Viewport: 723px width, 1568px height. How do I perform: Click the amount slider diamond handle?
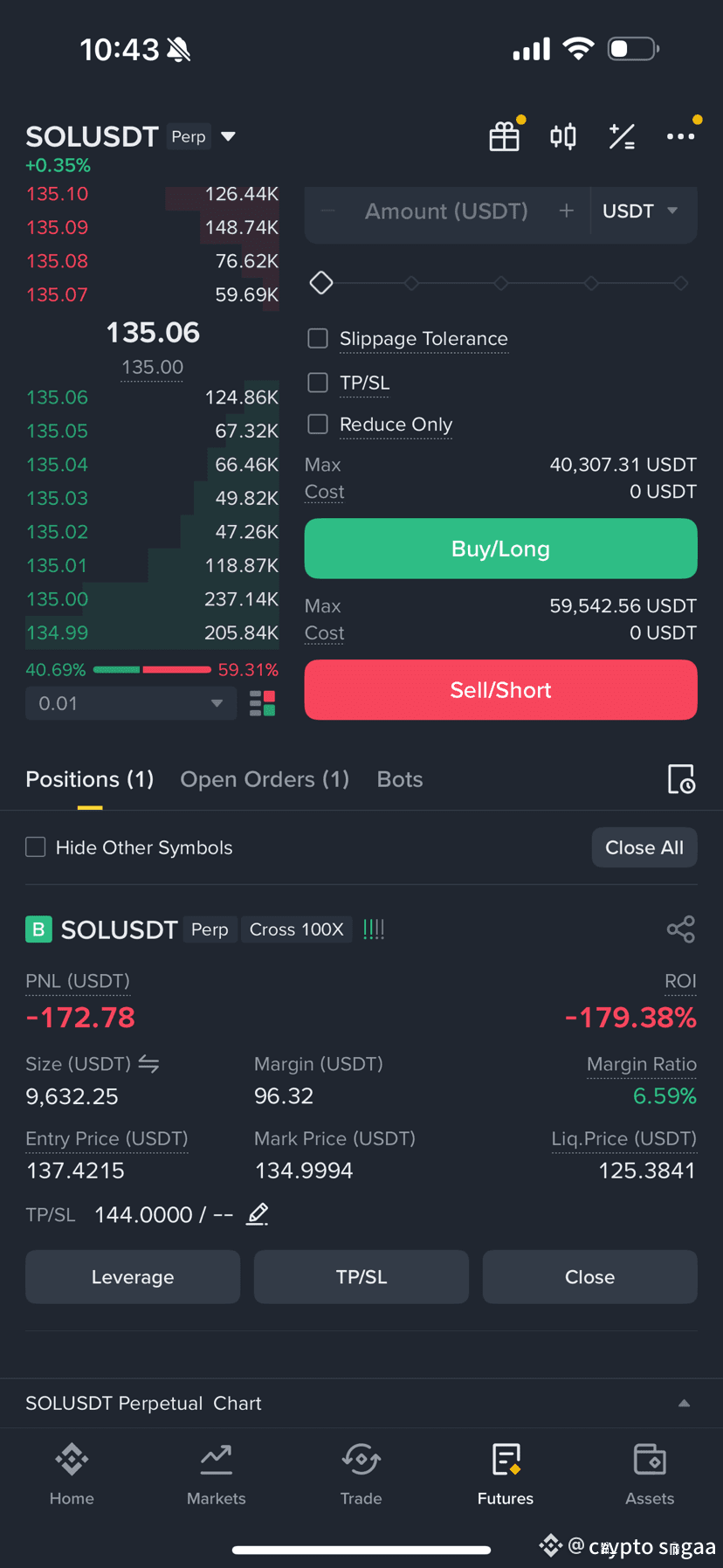point(321,283)
